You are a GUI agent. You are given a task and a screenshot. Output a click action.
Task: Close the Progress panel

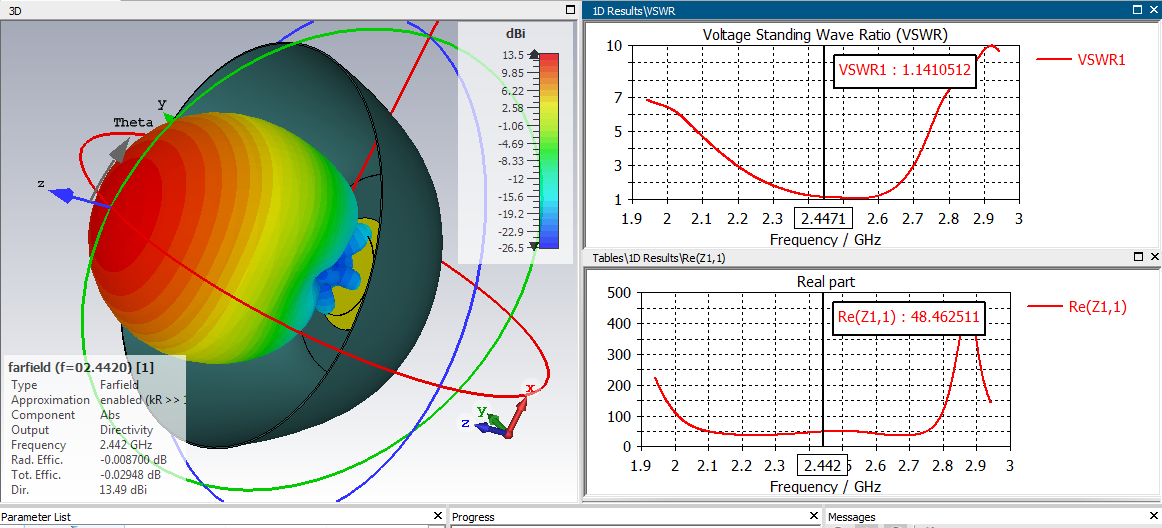pos(813,516)
